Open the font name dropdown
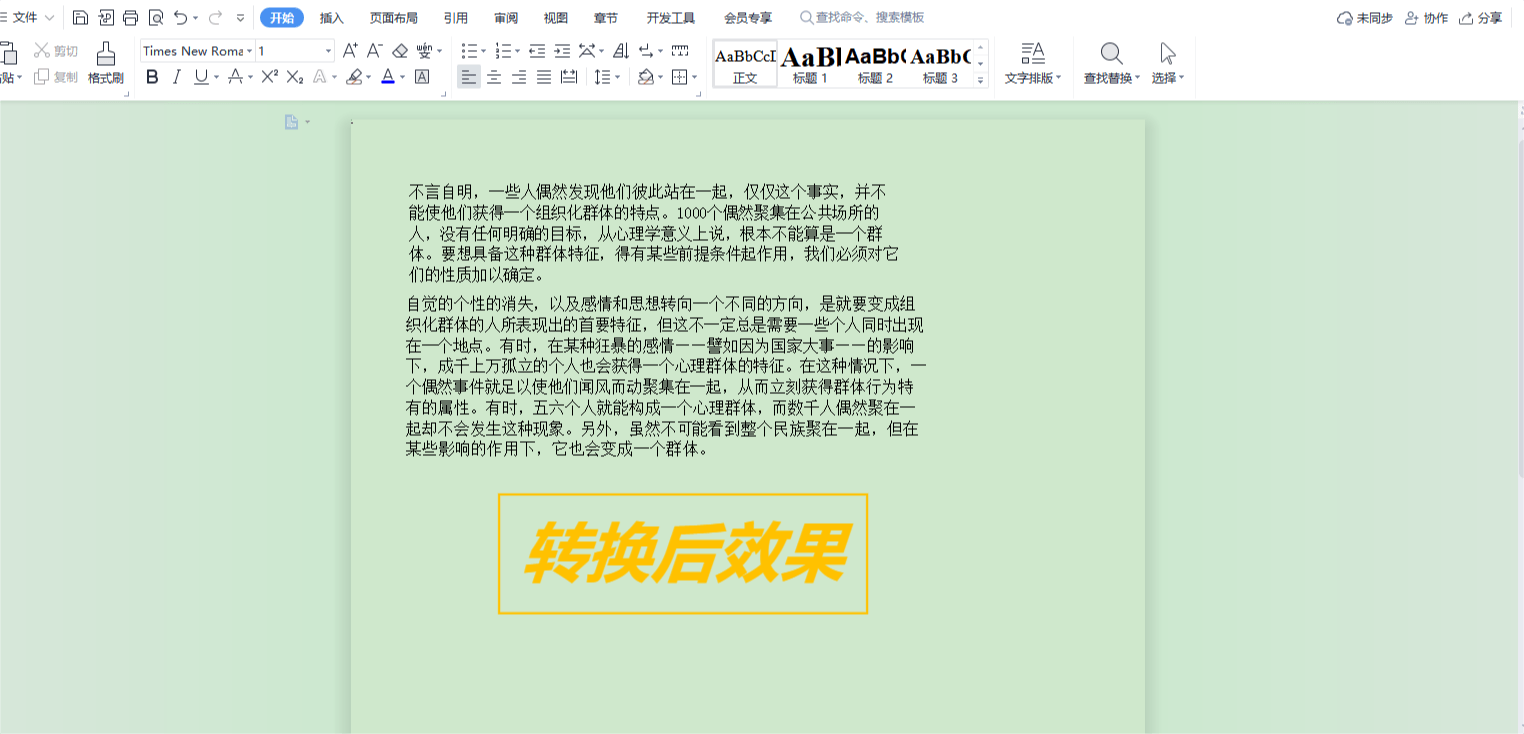Image resolution: width=1524 pixels, height=734 pixels. click(248, 51)
